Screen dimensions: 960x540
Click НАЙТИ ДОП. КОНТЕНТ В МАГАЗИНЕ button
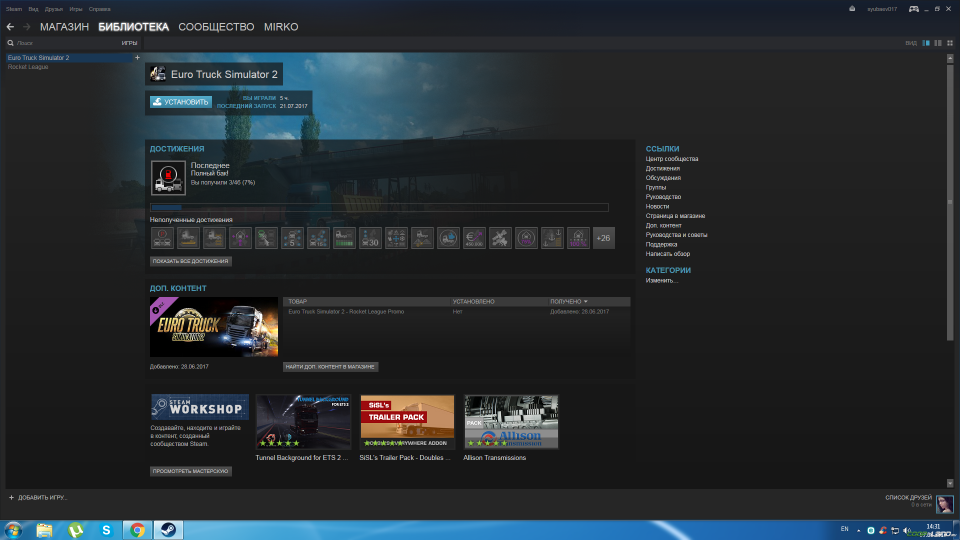click(330, 367)
